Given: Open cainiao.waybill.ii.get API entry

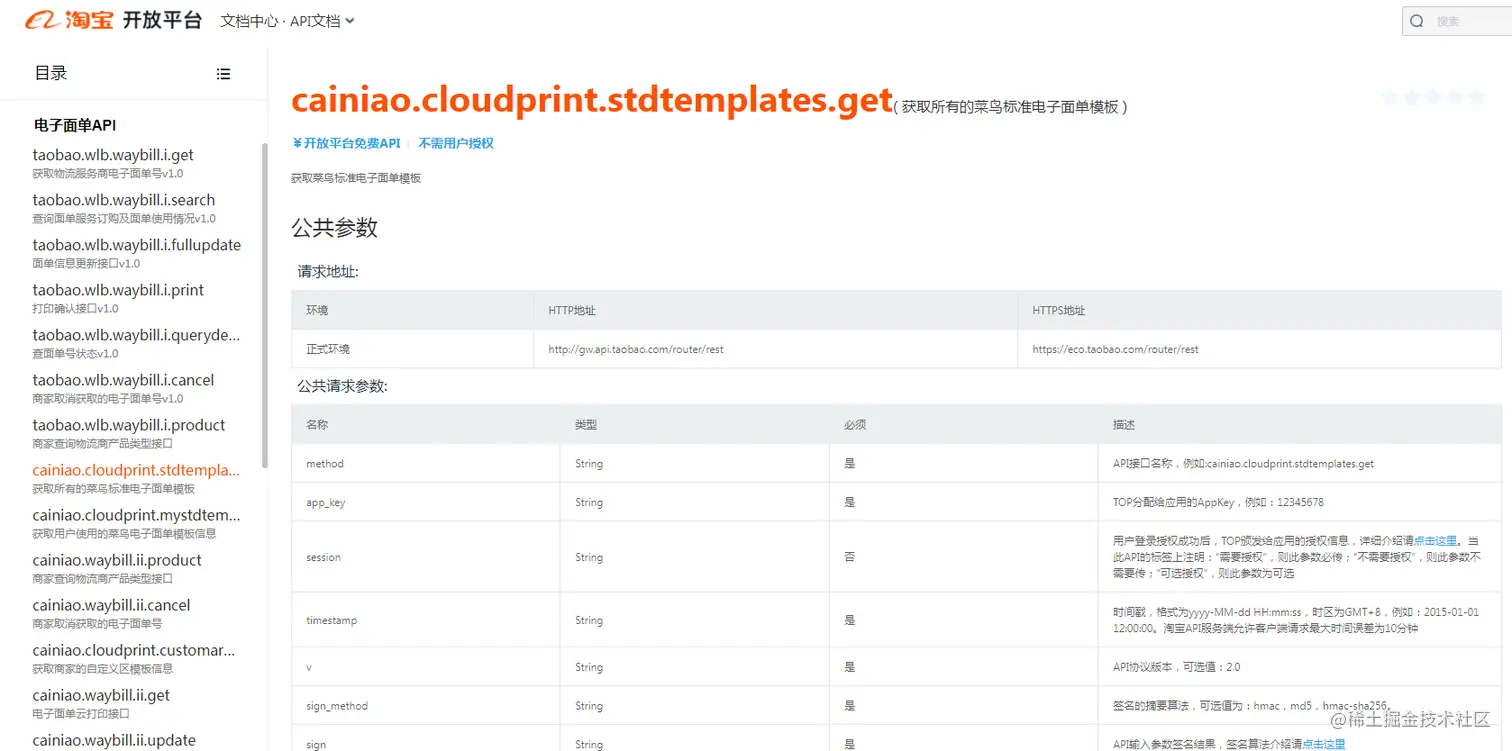Looking at the screenshot, I should (101, 695).
